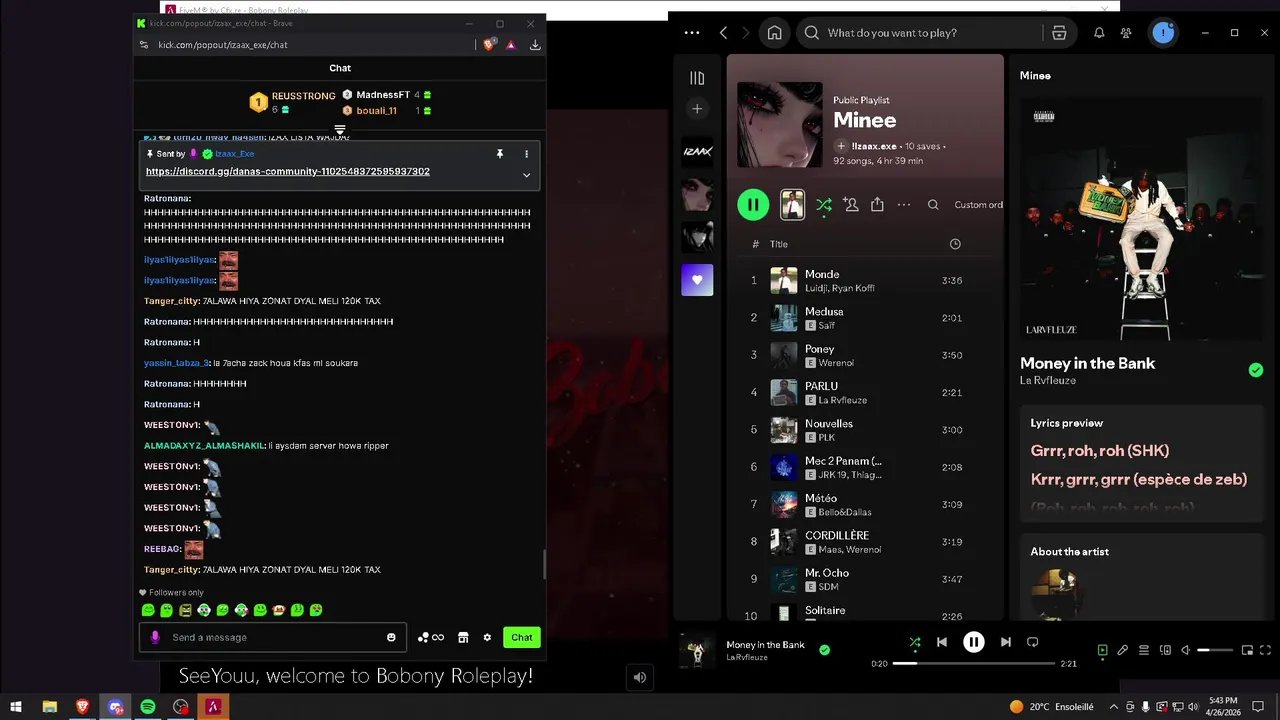The height and width of the screenshot is (720, 1280).
Task: Skip to next track
Action: [1006, 642]
